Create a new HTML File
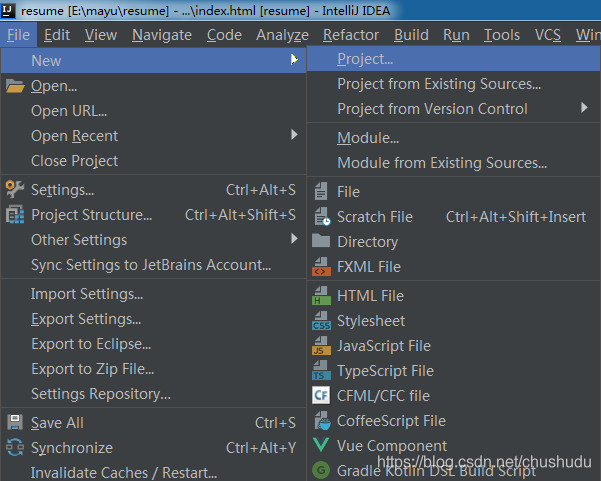Image resolution: width=601 pixels, height=481 pixels. [453, 296]
